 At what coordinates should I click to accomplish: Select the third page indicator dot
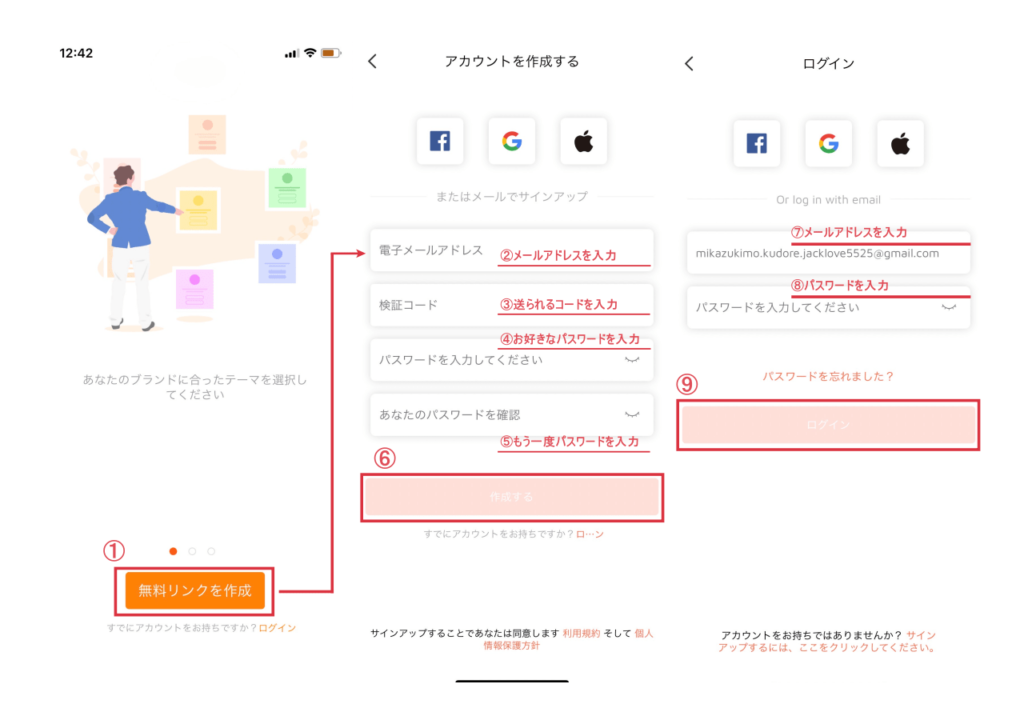(x=211, y=551)
